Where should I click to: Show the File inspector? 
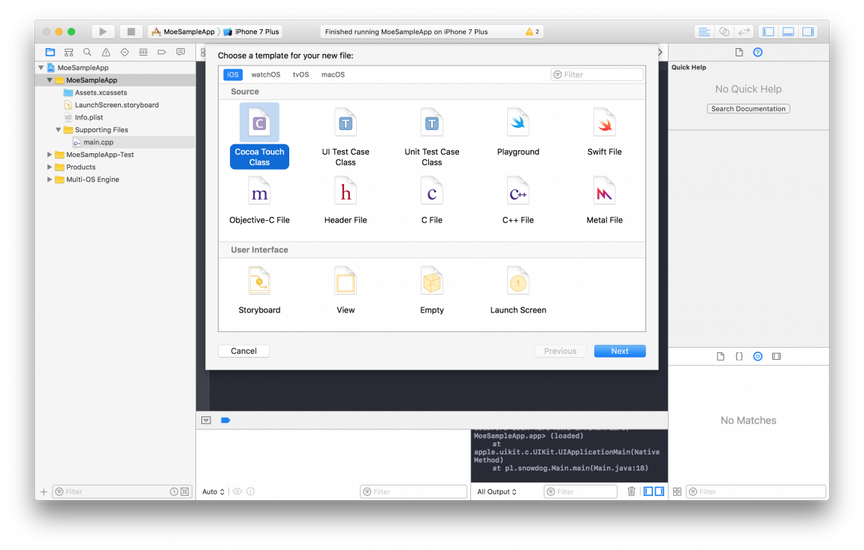(x=739, y=52)
